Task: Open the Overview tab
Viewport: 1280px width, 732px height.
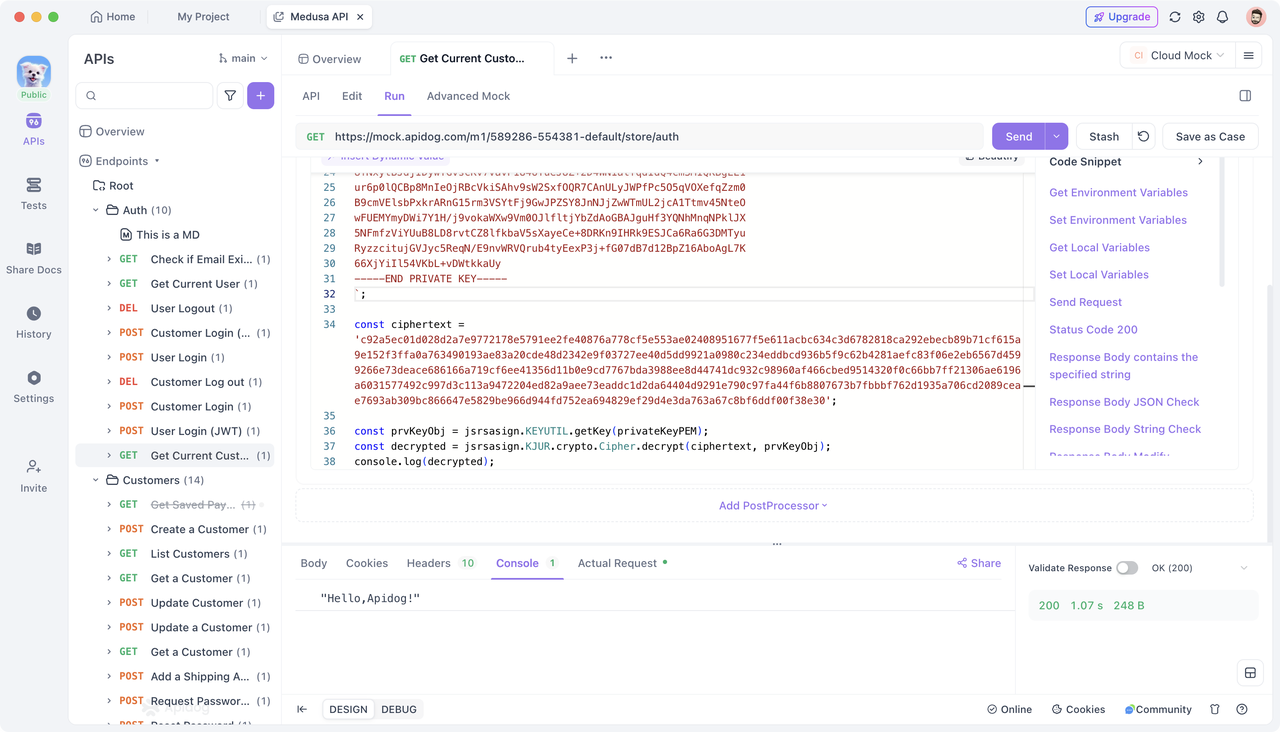Action: [x=330, y=59]
